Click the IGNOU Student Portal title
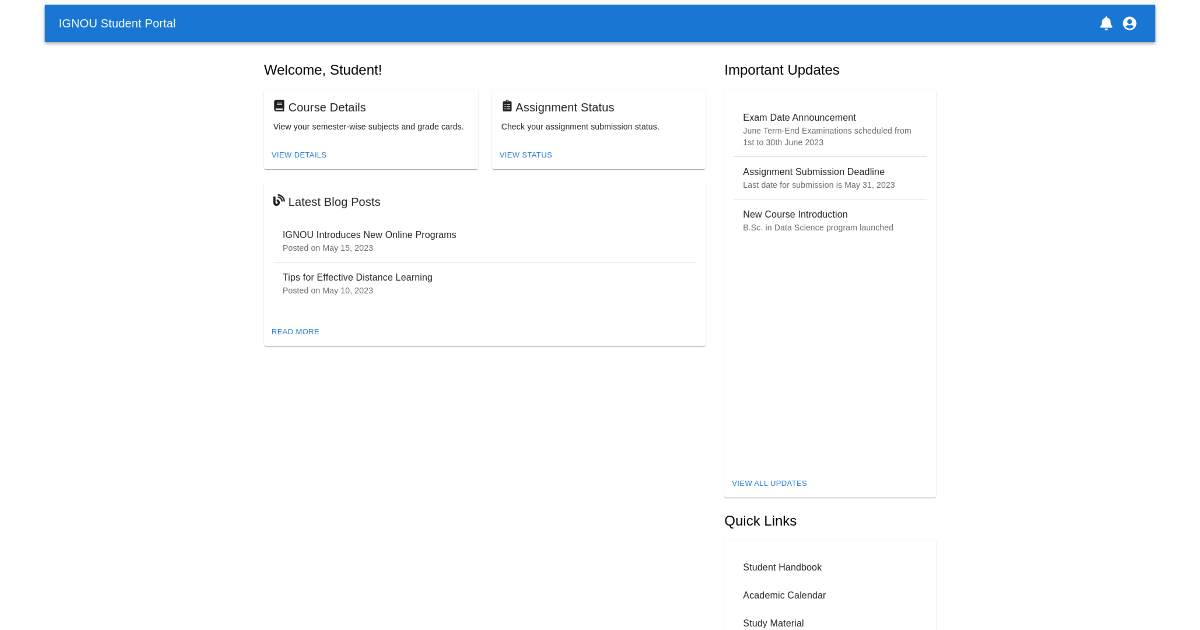The image size is (1200, 630). coord(117,23)
